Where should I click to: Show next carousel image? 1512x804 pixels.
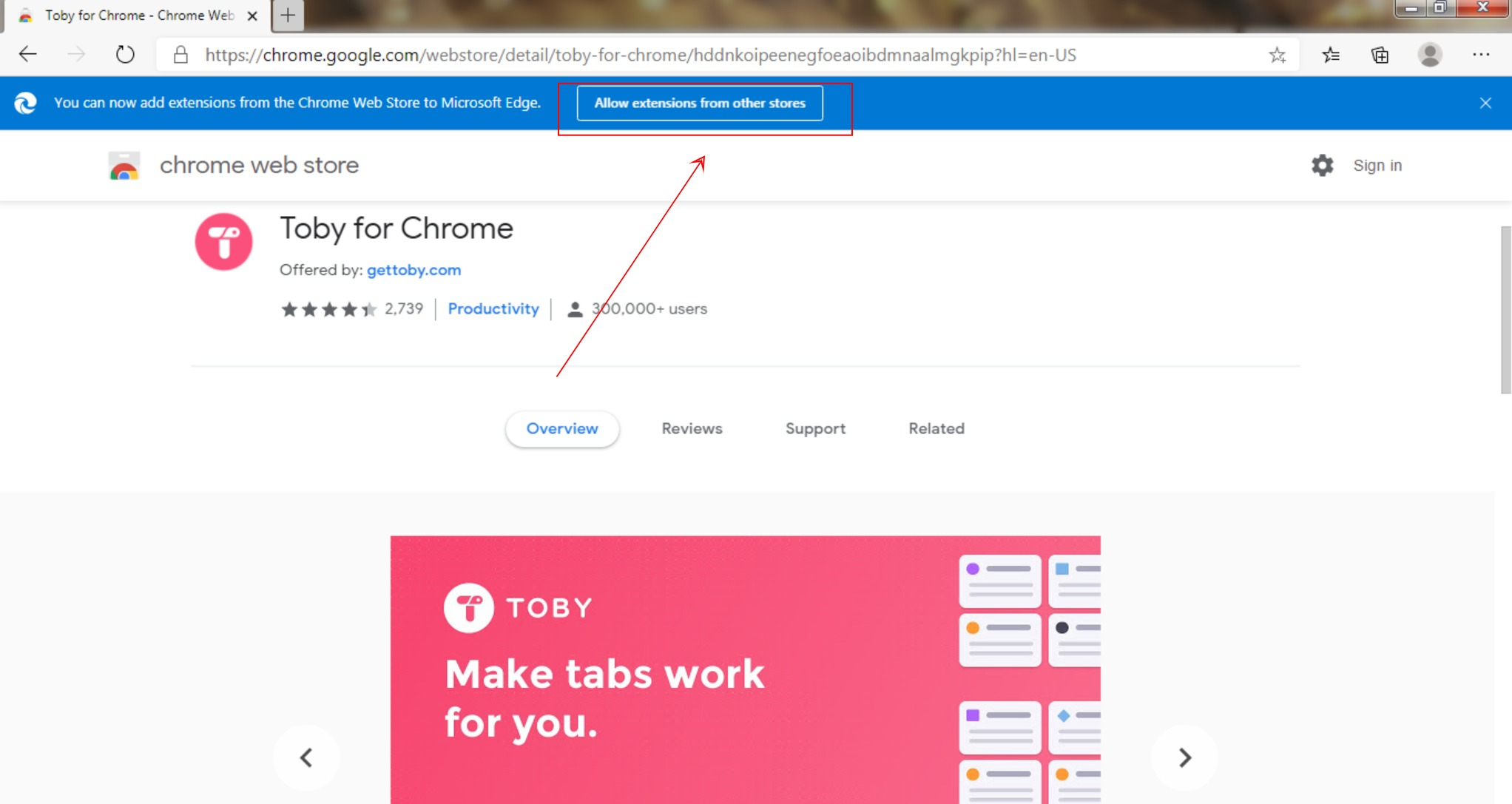coord(1184,757)
